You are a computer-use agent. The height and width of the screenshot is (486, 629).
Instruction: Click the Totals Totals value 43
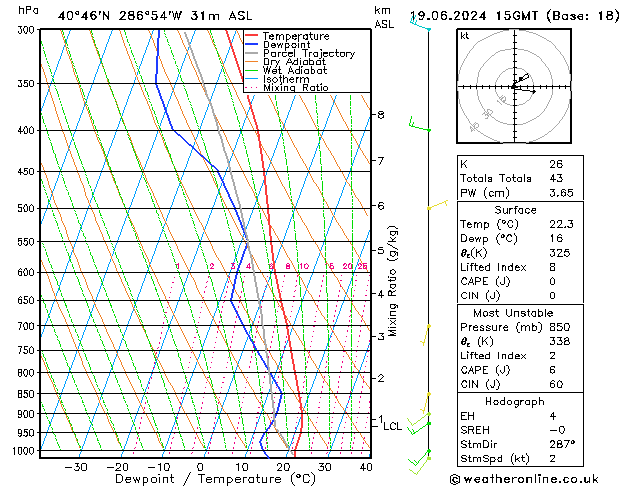[x=556, y=178]
